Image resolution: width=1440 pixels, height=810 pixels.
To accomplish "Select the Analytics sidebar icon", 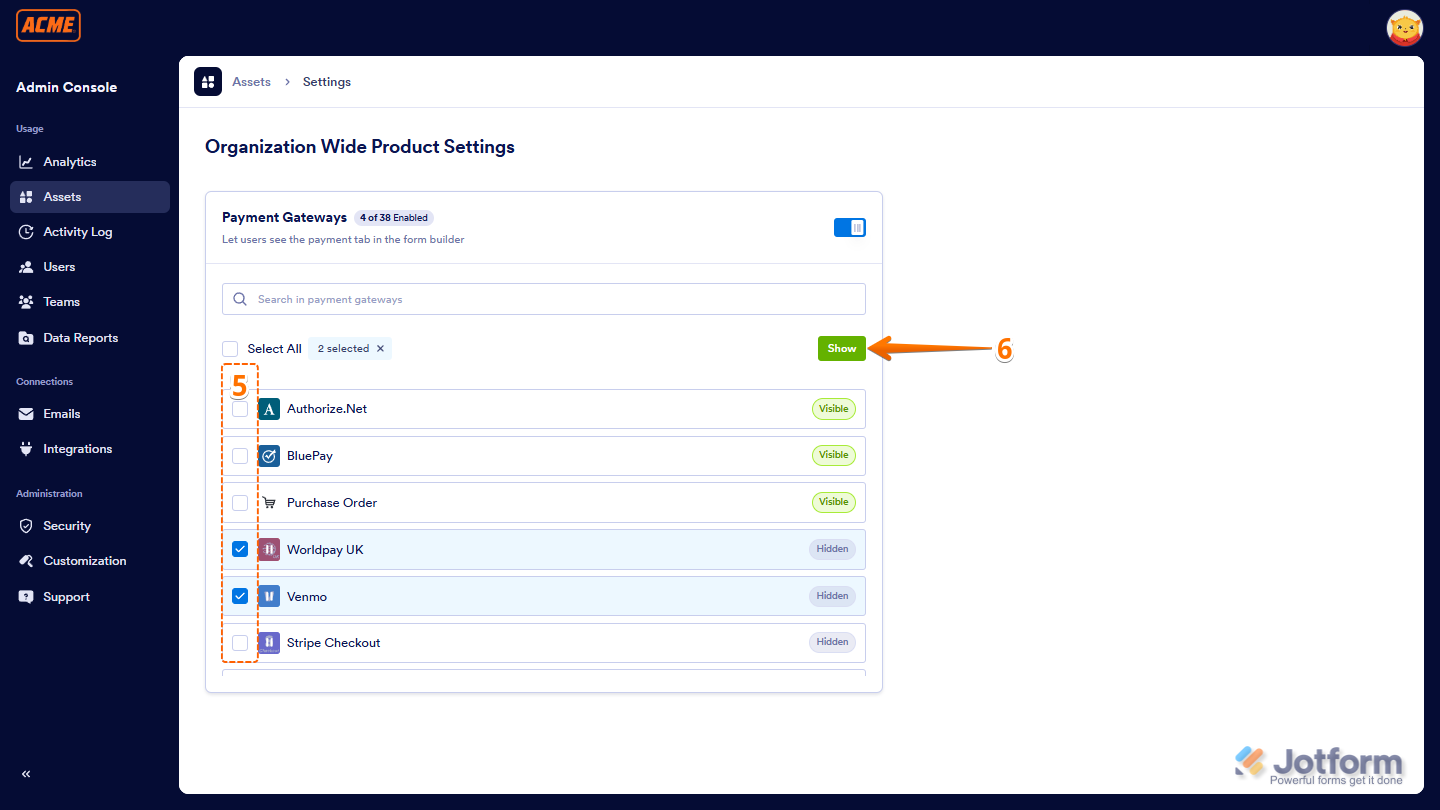I will [27, 161].
